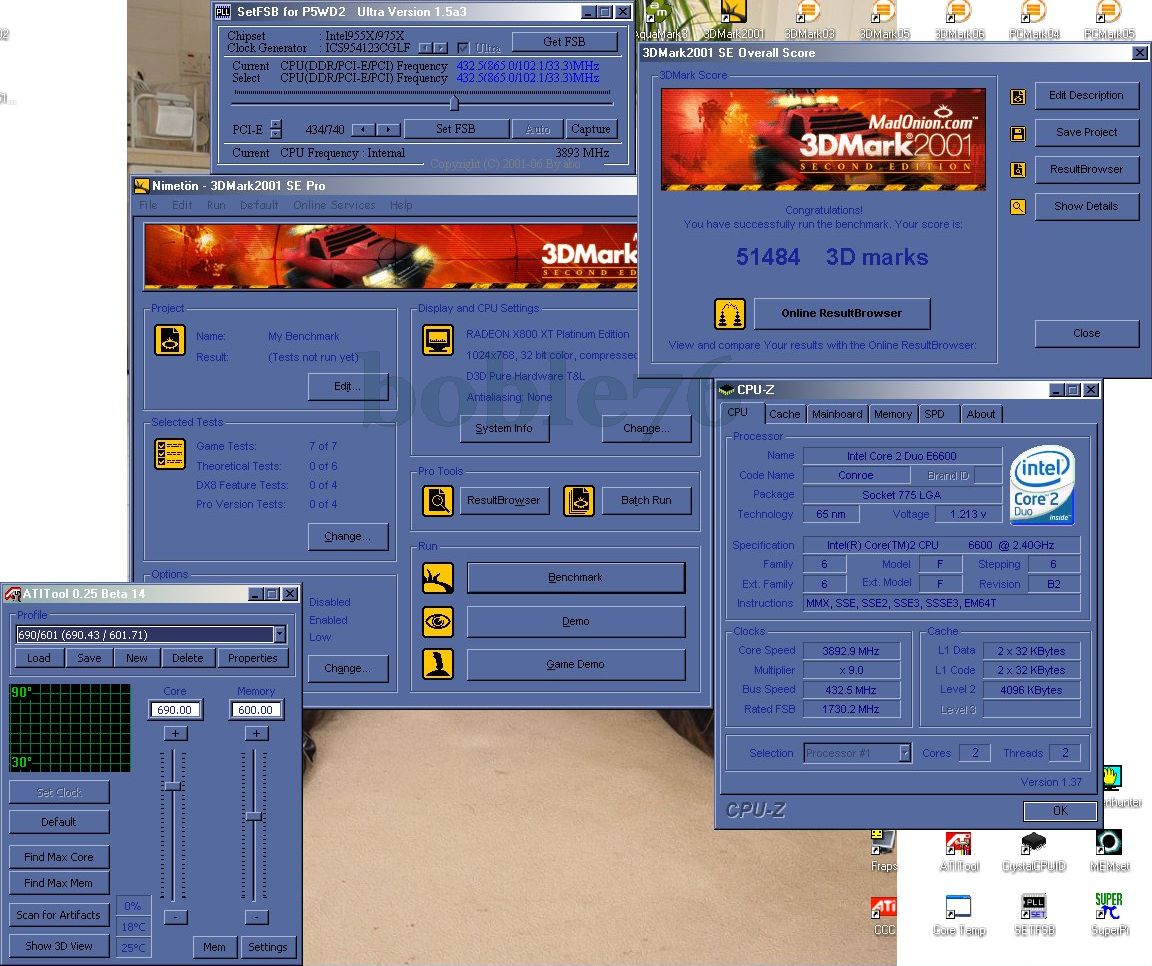Click the PCI-E spinner in SetFSB
1152x966 pixels.
276,129
